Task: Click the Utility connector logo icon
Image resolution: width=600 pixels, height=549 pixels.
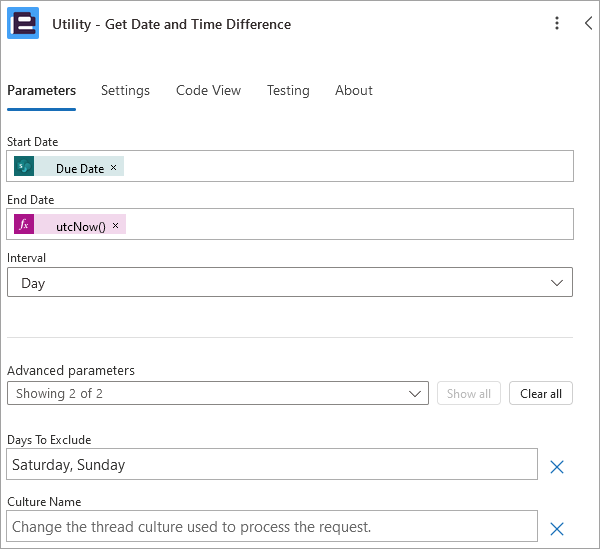Action: pyautogui.click(x=23, y=23)
